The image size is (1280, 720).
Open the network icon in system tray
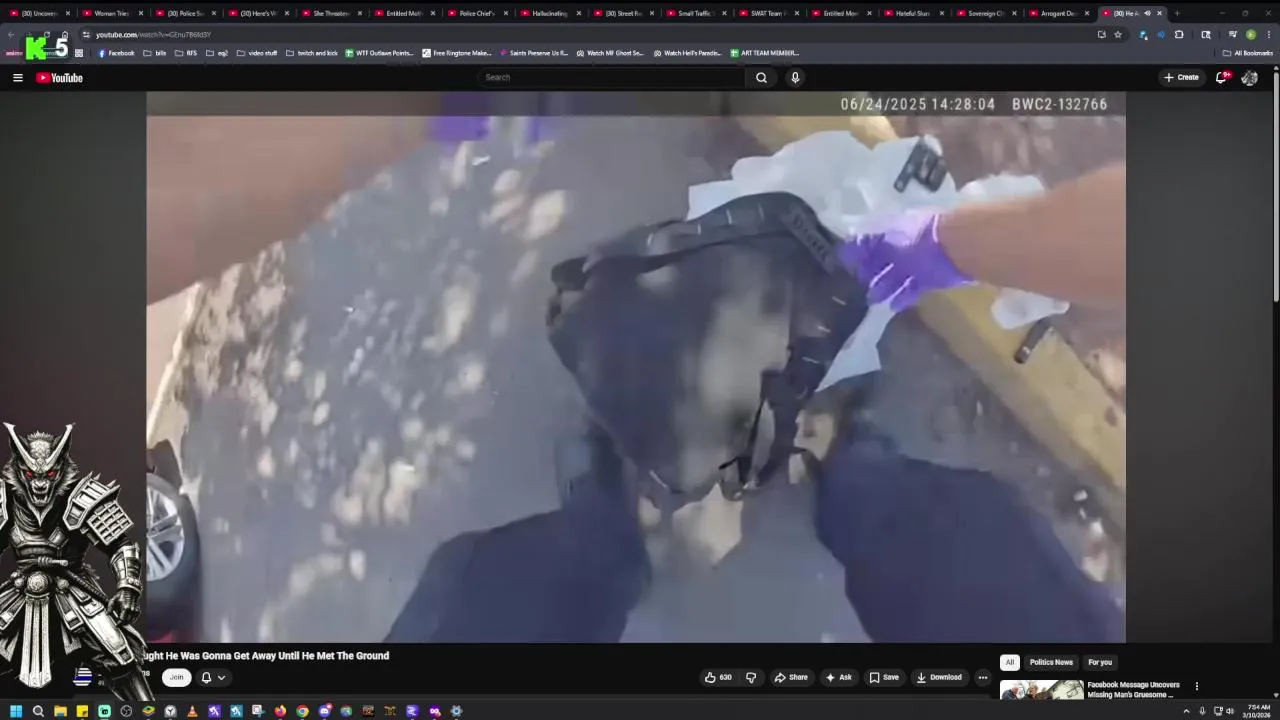1217,711
